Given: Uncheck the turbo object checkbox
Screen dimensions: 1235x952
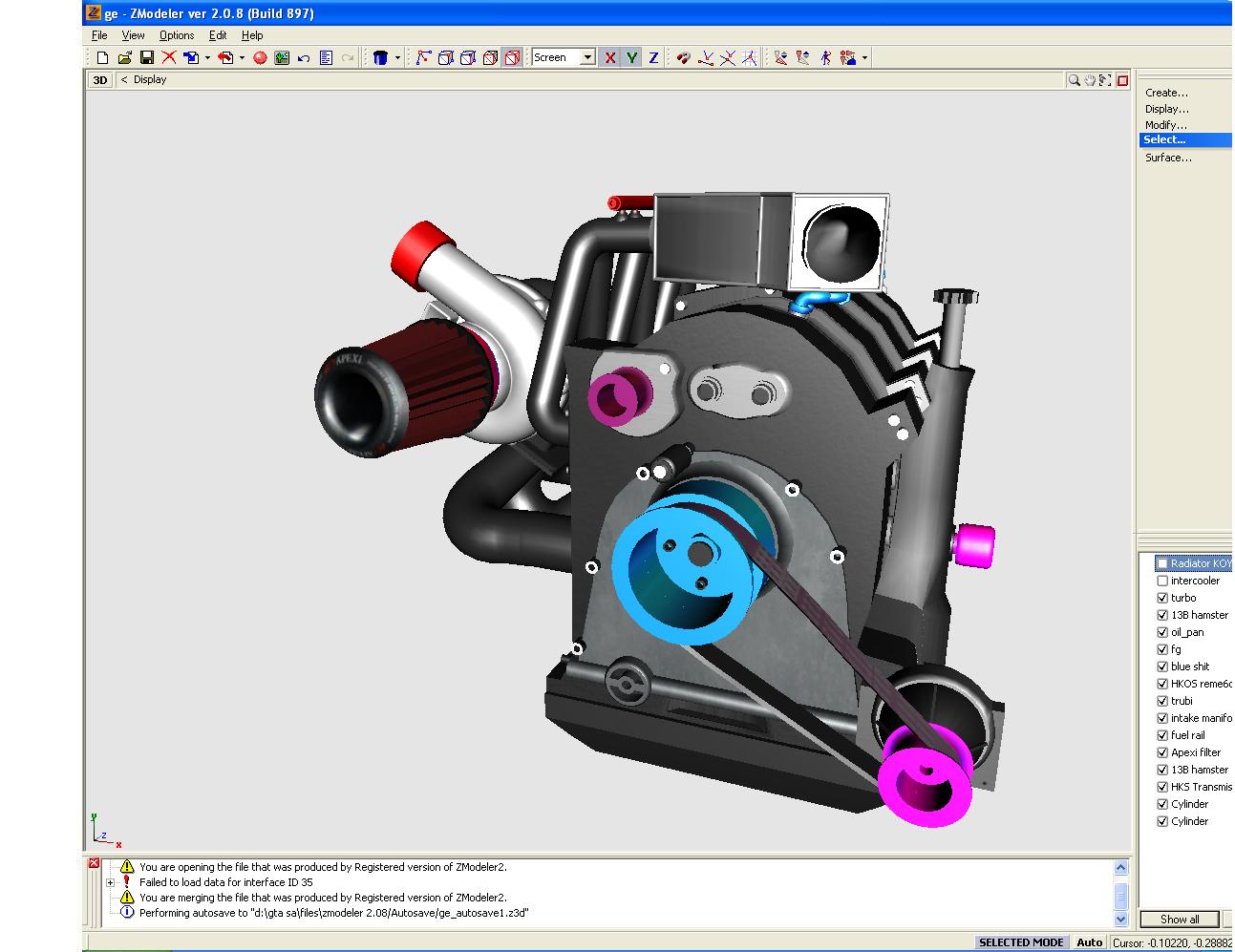Looking at the screenshot, I should coord(1162,598).
